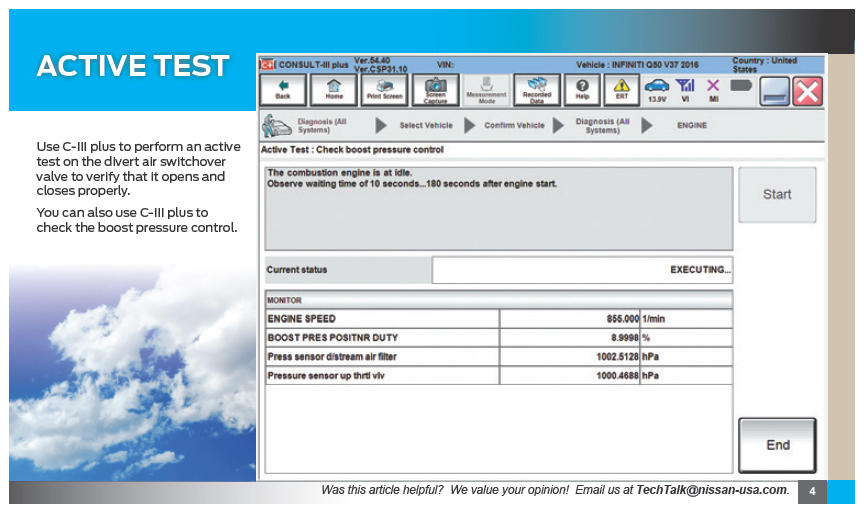The width and height of the screenshot is (864, 513).
Task: Take a Screen Capture
Action: pos(436,90)
